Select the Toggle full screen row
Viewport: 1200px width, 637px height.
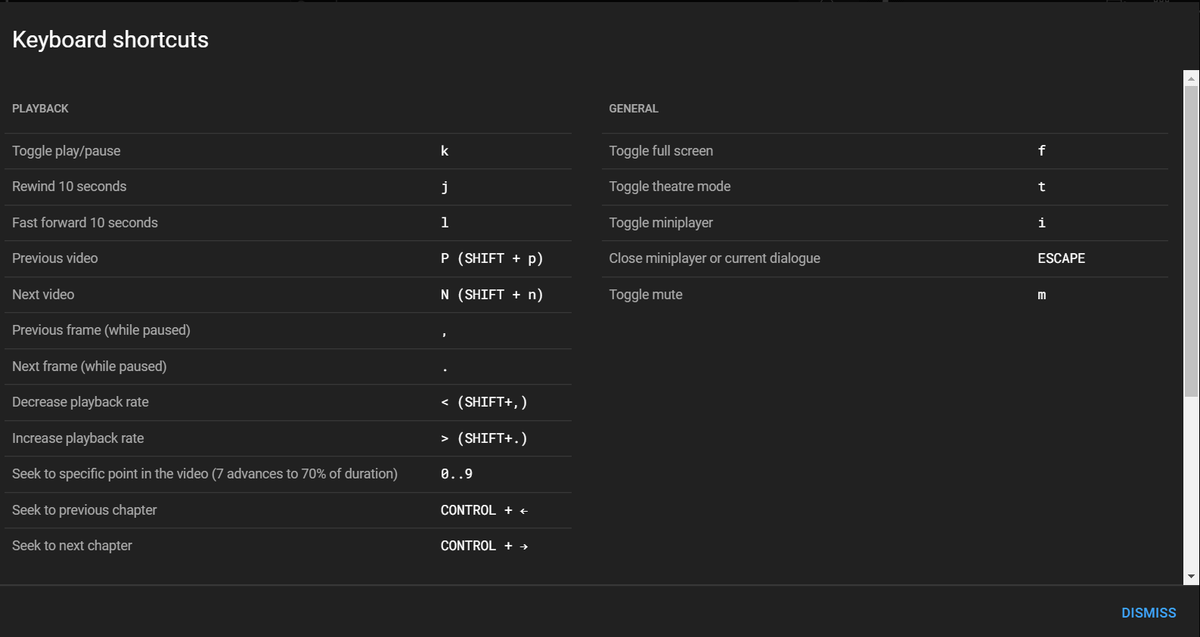pyautogui.click(x=885, y=150)
